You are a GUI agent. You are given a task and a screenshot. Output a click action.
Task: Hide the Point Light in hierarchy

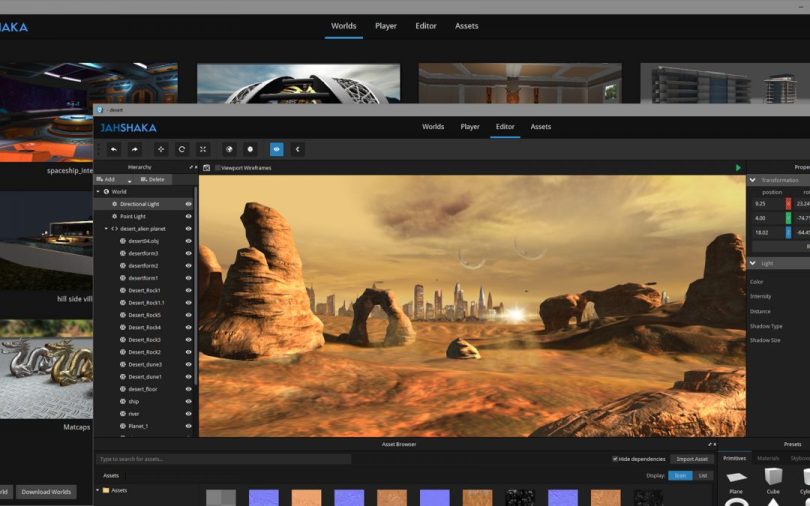coord(188,216)
